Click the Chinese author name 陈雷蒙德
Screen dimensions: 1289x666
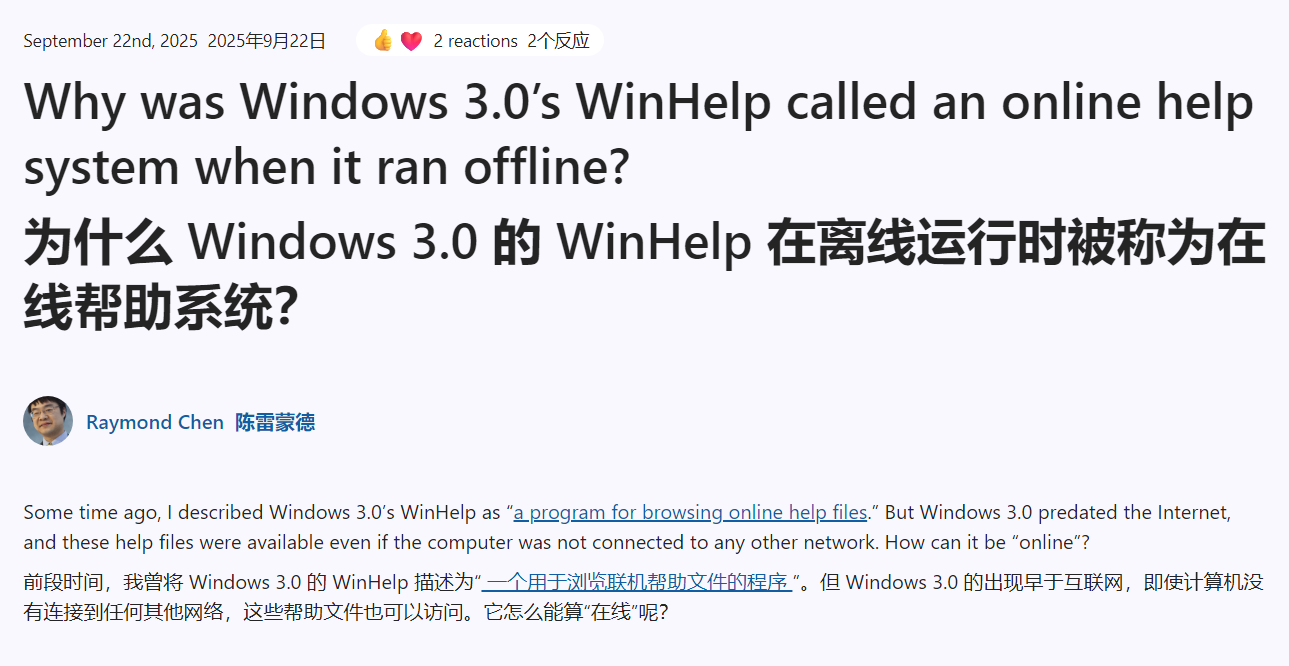pyautogui.click(x=275, y=422)
